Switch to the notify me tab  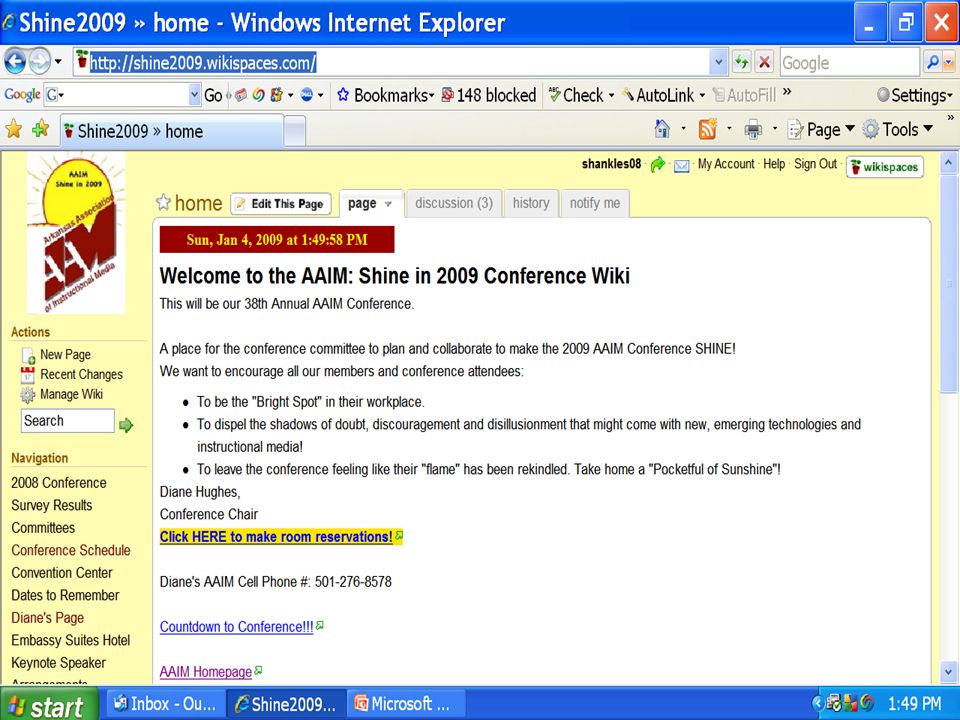coord(595,203)
